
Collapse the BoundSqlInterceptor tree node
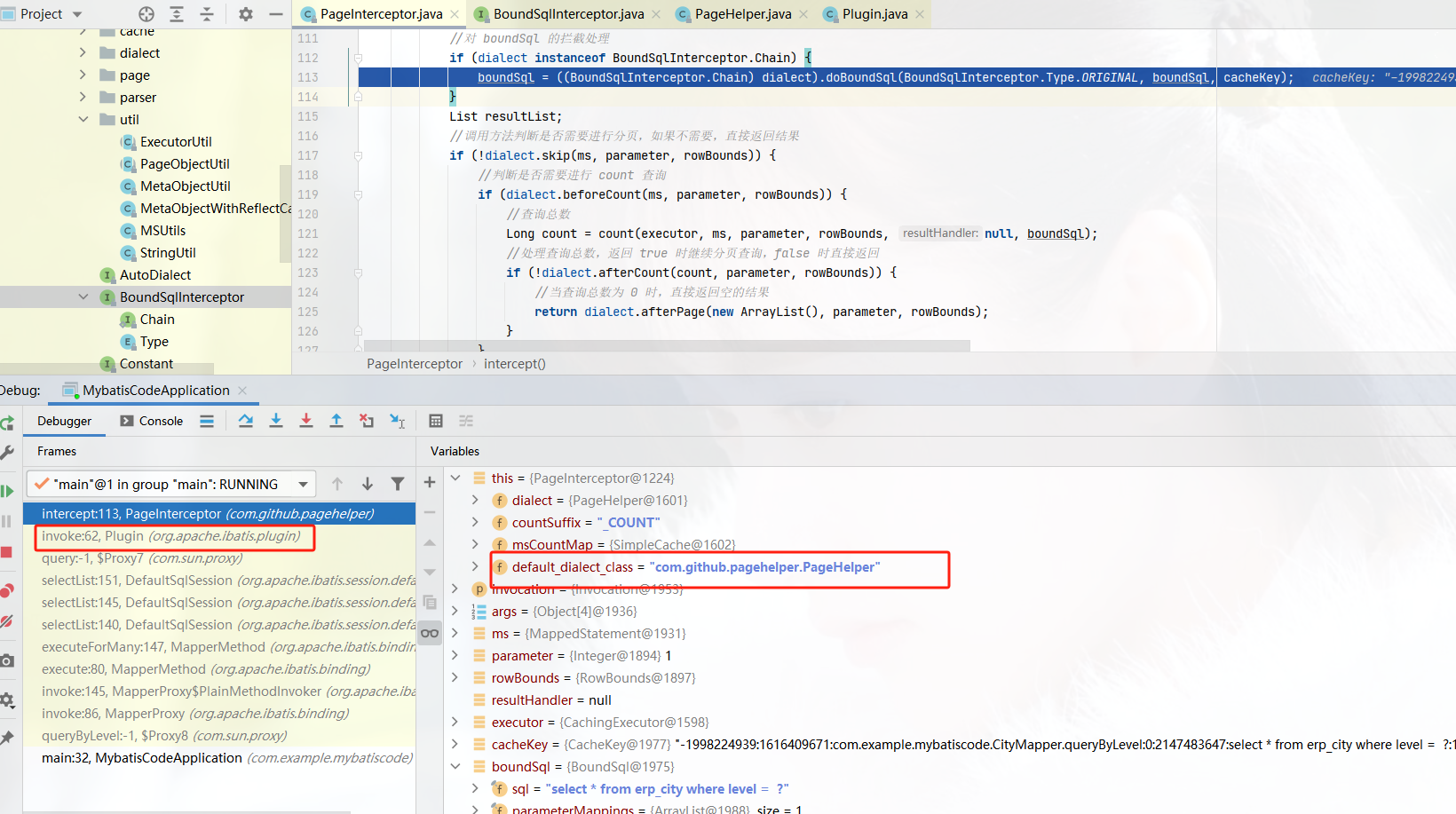click(83, 297)
